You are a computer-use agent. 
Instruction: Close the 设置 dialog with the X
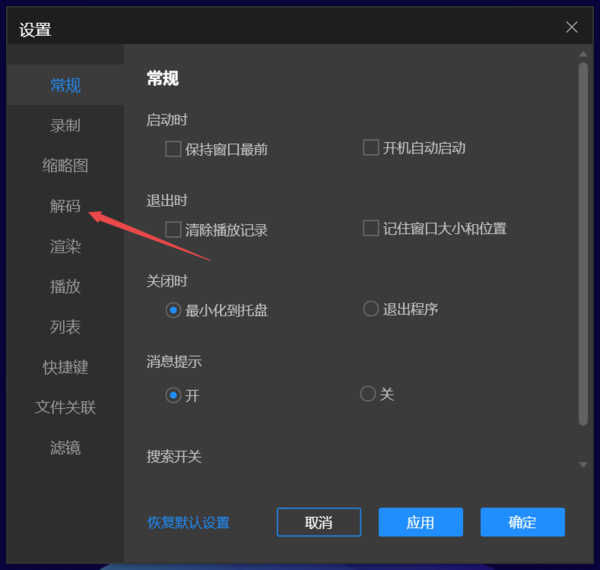572,27
